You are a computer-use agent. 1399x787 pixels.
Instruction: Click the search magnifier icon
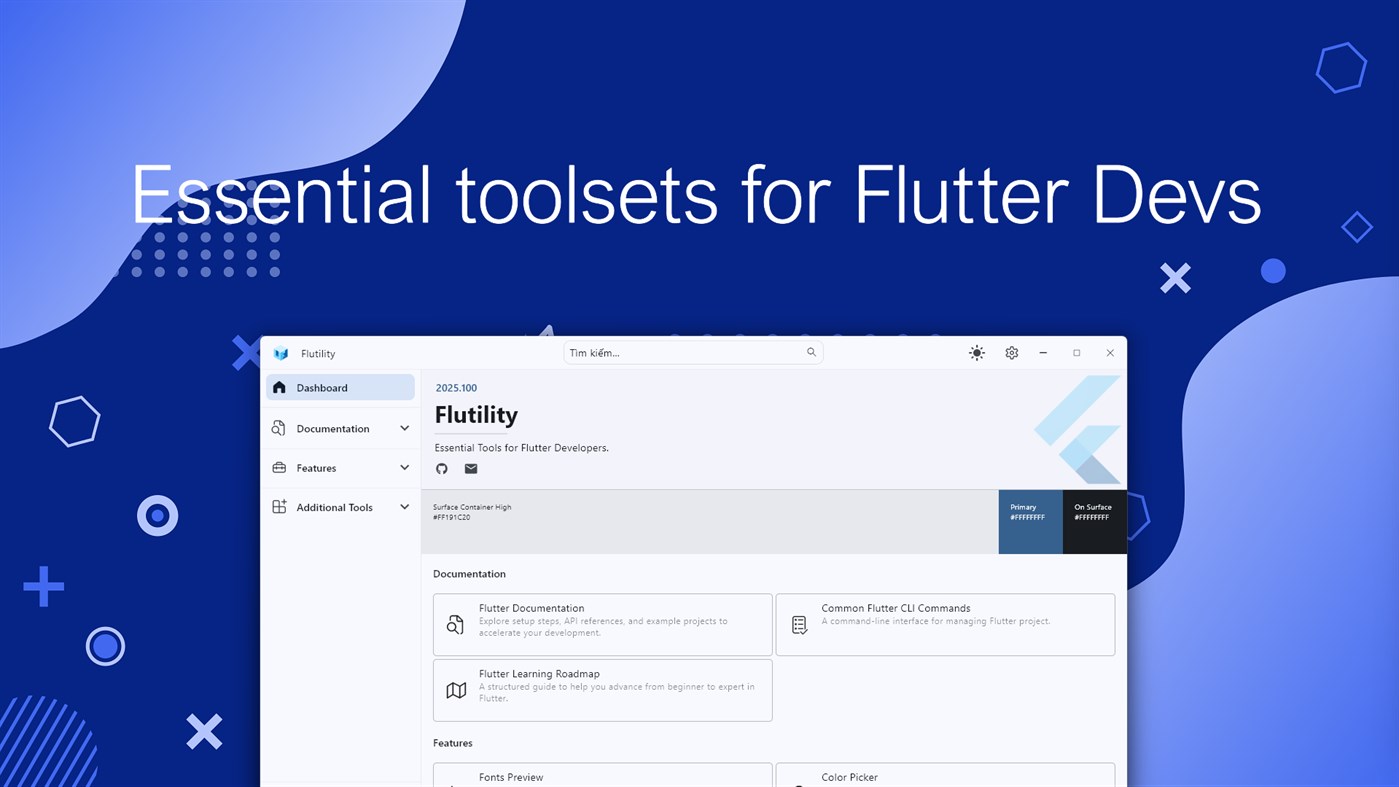[x=811, y=352]
